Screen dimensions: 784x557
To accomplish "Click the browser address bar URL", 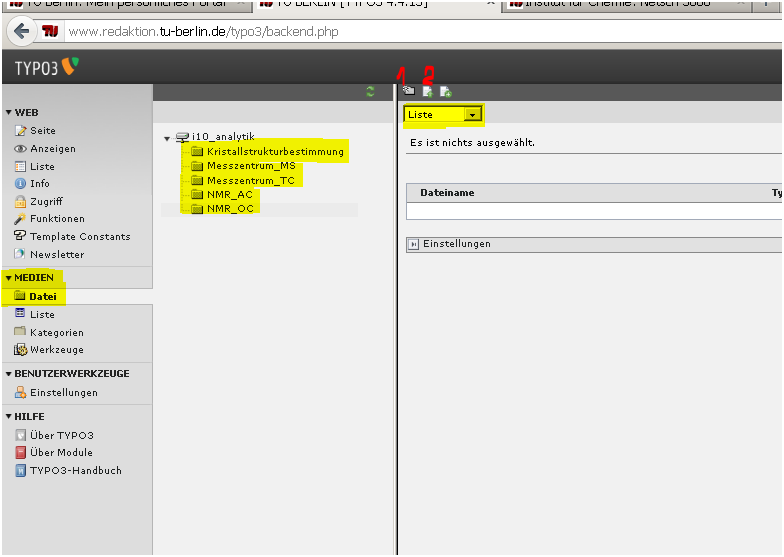I will point(203,32).
